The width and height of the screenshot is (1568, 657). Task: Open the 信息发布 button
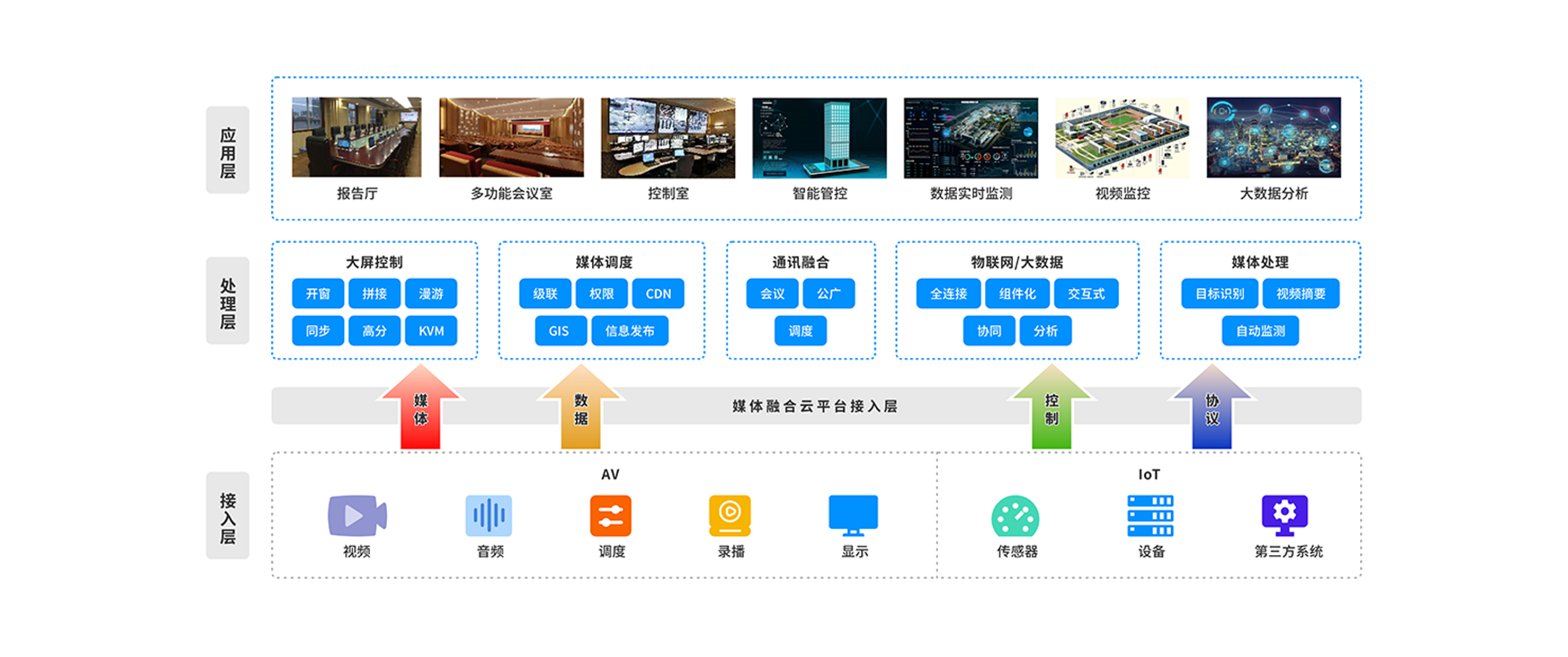click(630, 331)
